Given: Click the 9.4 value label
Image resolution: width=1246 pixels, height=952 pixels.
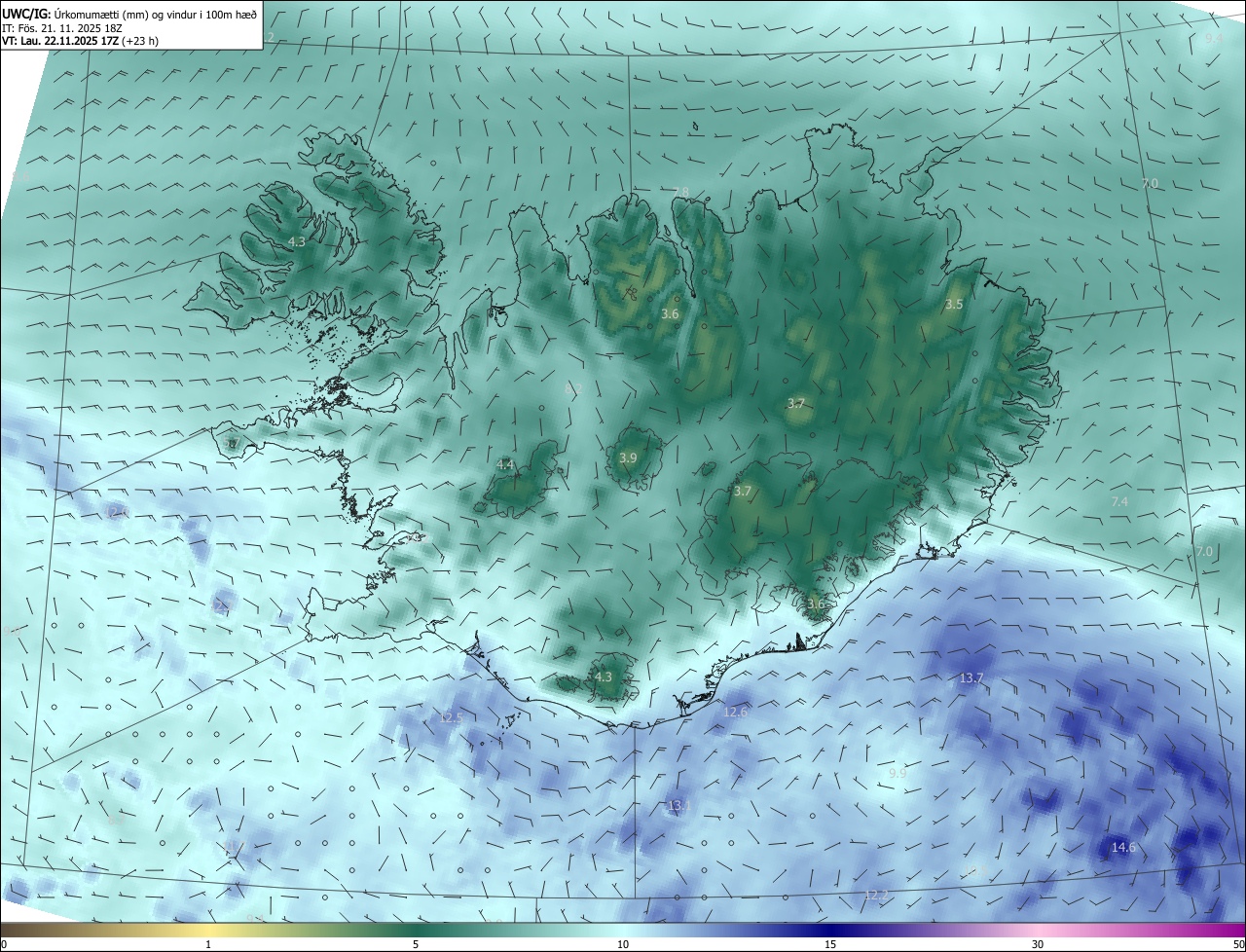Looking at the screenshot, I should click(1213, 38).
